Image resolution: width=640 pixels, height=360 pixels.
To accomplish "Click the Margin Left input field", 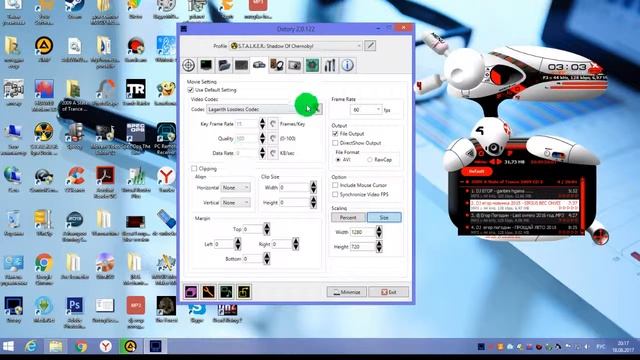I will click(x=224, y=244).
